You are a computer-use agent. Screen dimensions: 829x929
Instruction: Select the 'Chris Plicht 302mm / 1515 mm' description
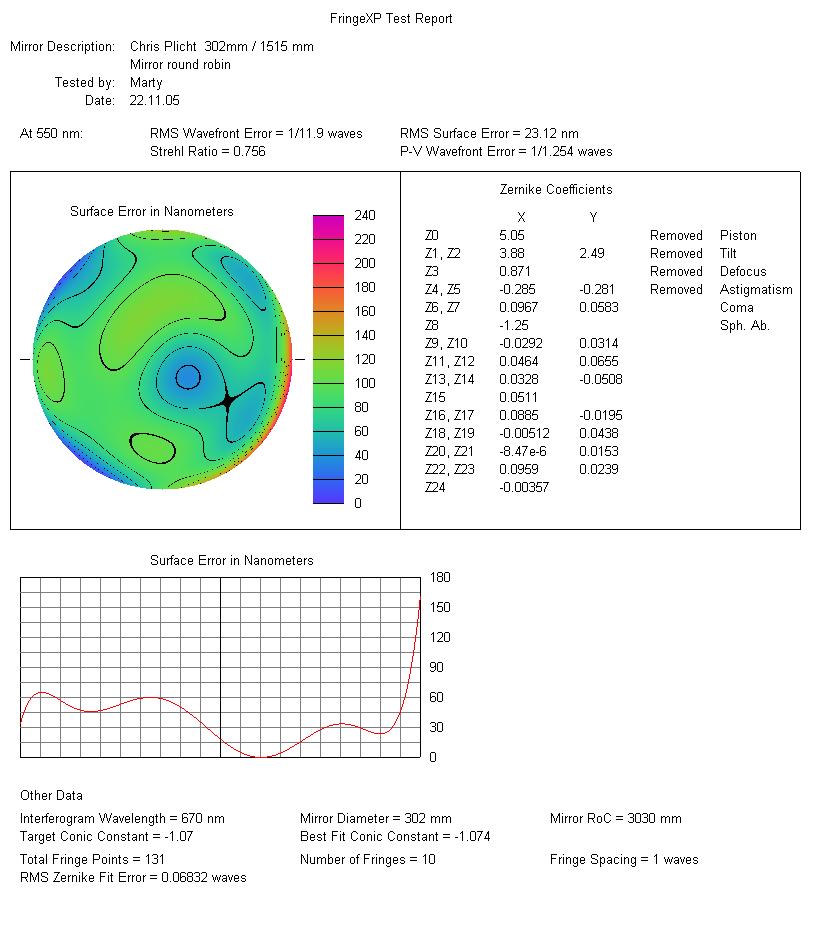point(222,46)
